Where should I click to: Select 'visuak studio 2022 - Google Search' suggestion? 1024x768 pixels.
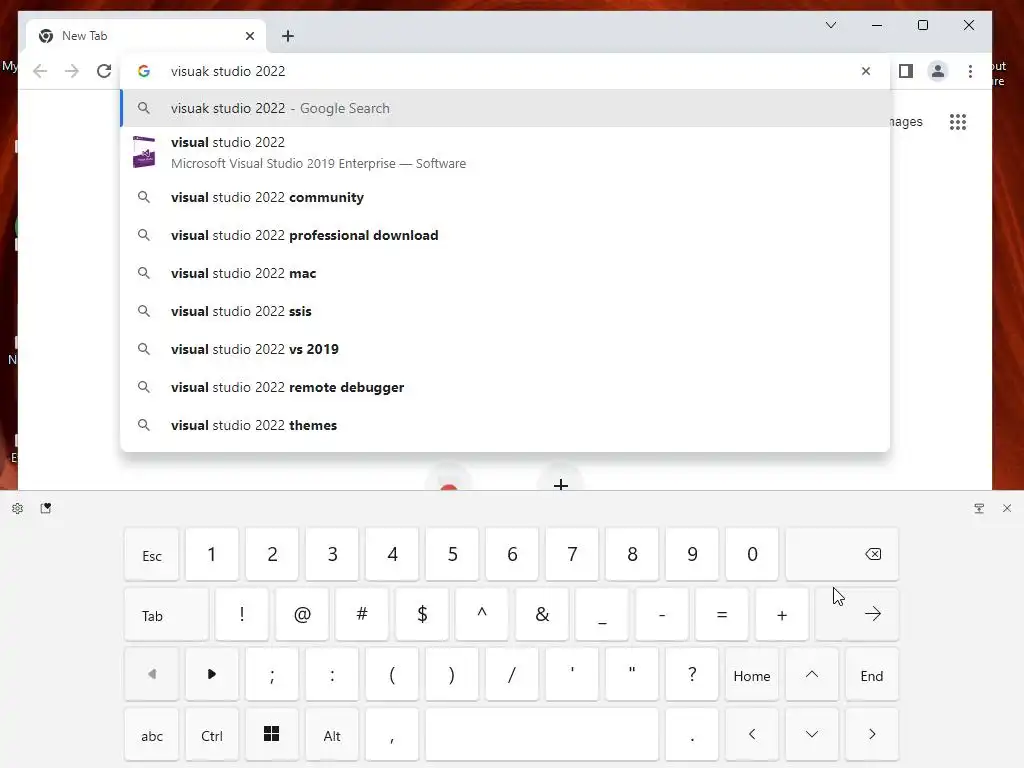pos(505,108)
